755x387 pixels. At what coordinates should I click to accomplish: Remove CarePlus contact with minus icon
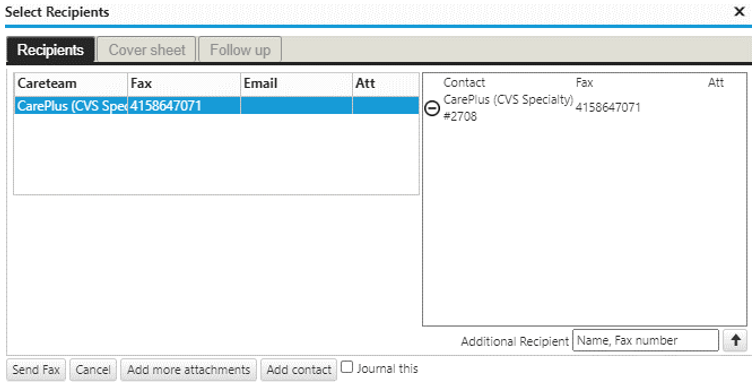coord(432,108)
